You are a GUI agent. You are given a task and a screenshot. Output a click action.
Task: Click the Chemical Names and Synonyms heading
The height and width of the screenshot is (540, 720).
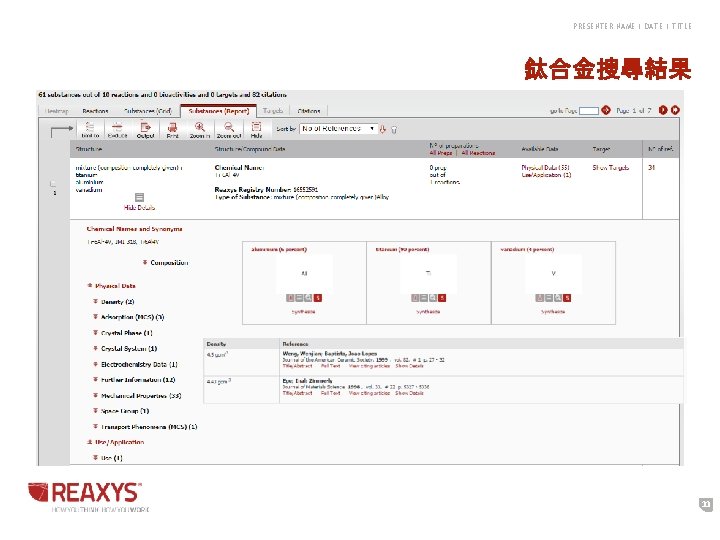[x=135, y=229]
